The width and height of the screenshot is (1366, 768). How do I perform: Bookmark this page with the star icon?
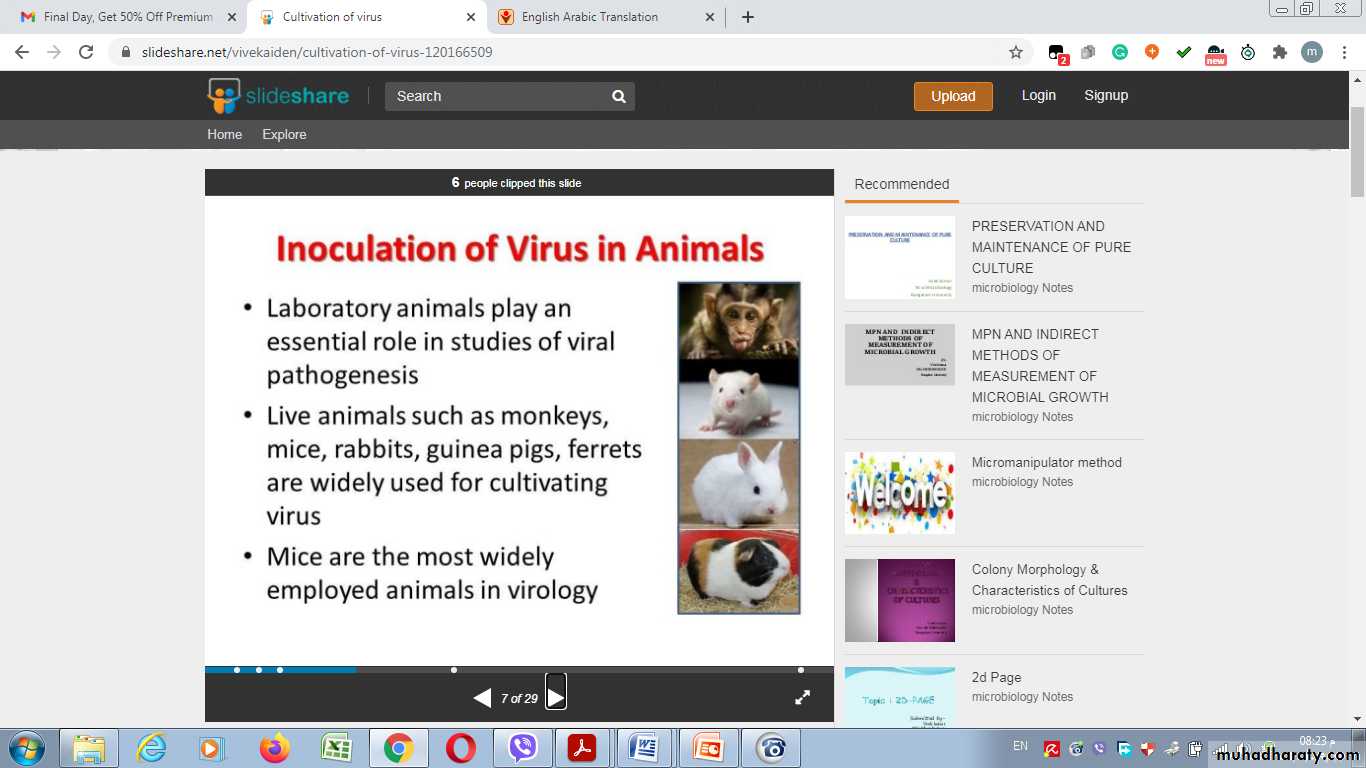click(x=1016, y=52)
